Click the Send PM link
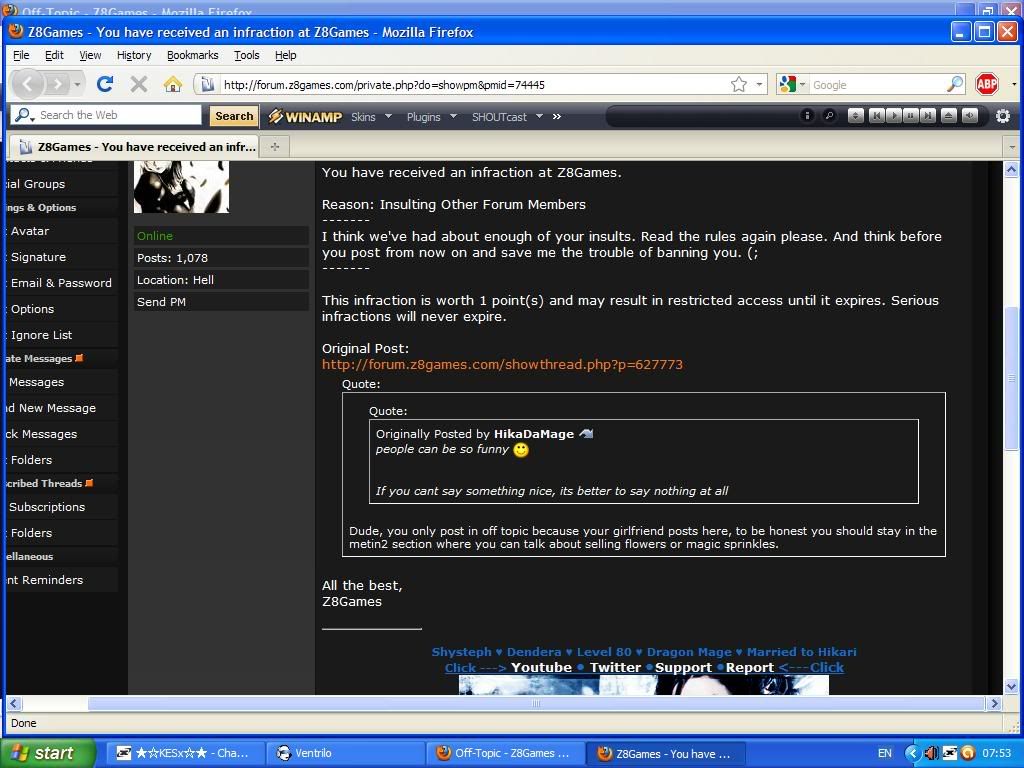1024x768 pixels. tap(161, 302)
